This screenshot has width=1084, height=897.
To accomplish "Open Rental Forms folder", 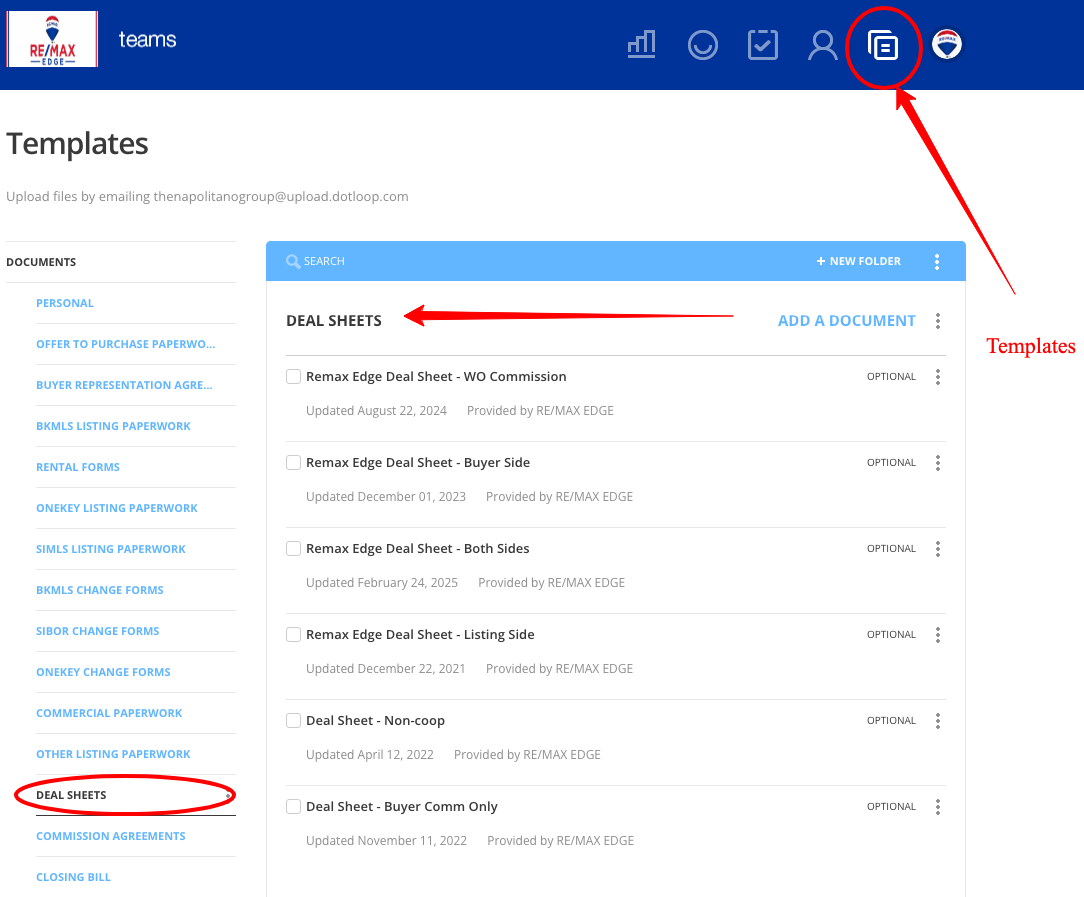I will (x=78, y=467).
